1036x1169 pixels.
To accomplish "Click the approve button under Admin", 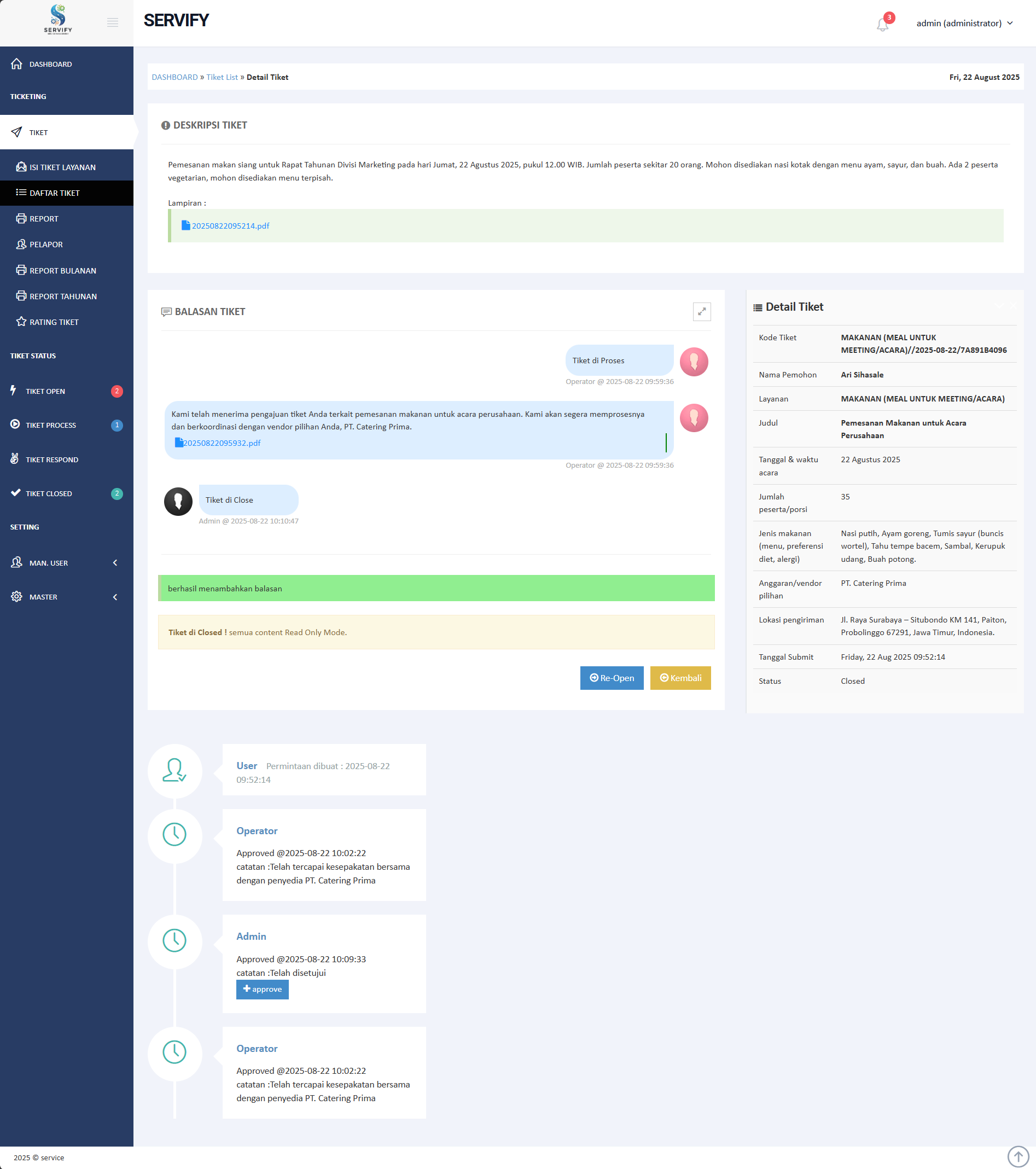I will coord(263,989).
